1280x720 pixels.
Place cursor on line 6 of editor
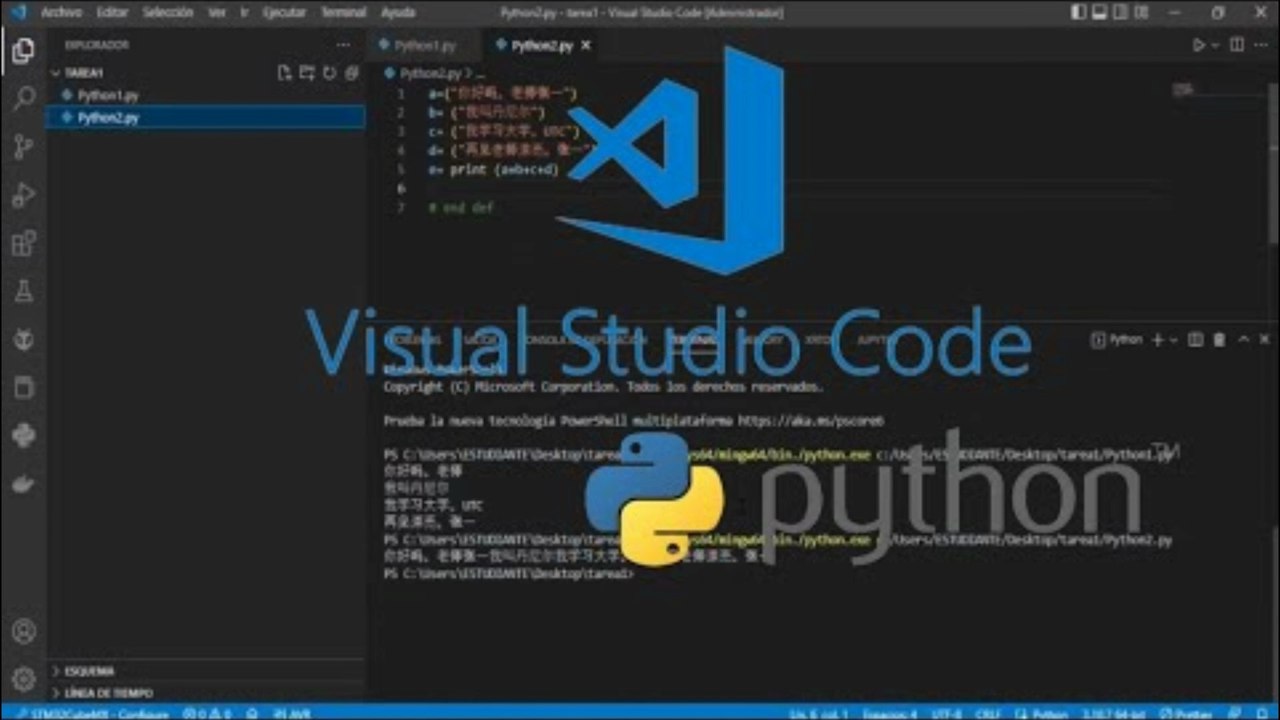(800, 188)
